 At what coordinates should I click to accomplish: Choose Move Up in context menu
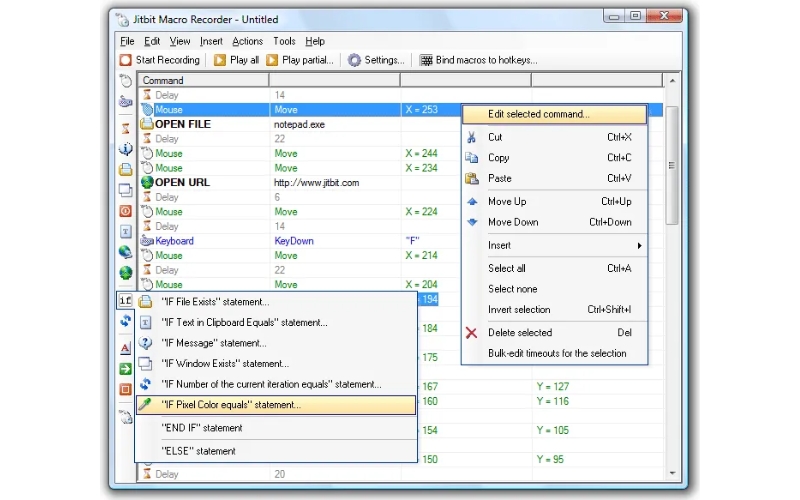click(x=555, y=202)
